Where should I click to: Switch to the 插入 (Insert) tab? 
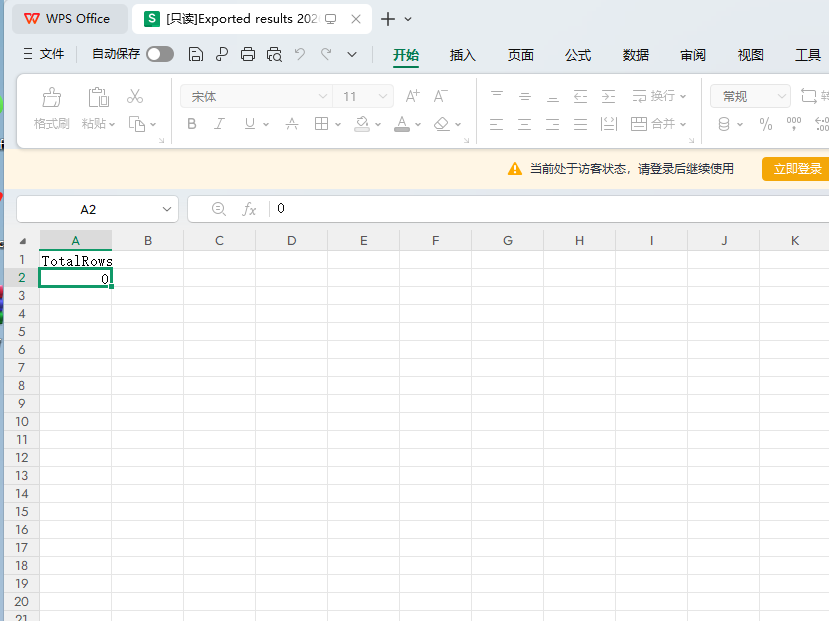[x=463, y=55]
